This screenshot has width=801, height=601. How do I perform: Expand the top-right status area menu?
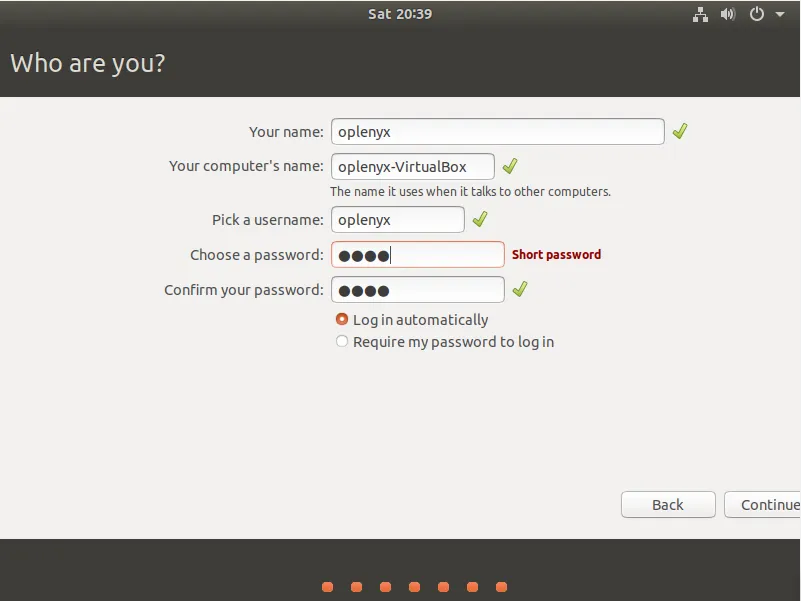coord(779,14)
